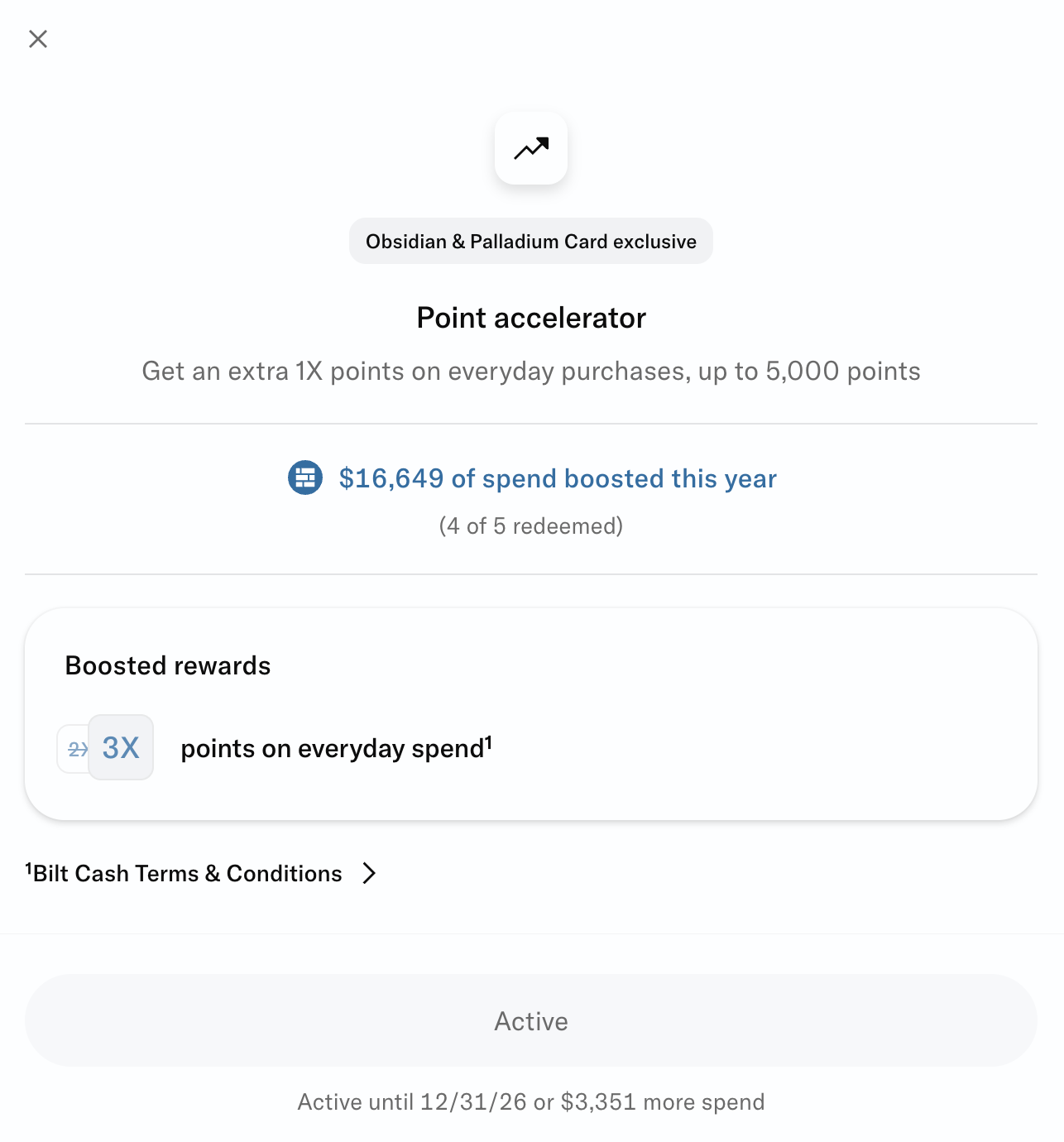Select the Obsidian & Palladium Card exclusive tag
The height and width of the screenshot is (1142, 1064).
[x=531, y=241]
